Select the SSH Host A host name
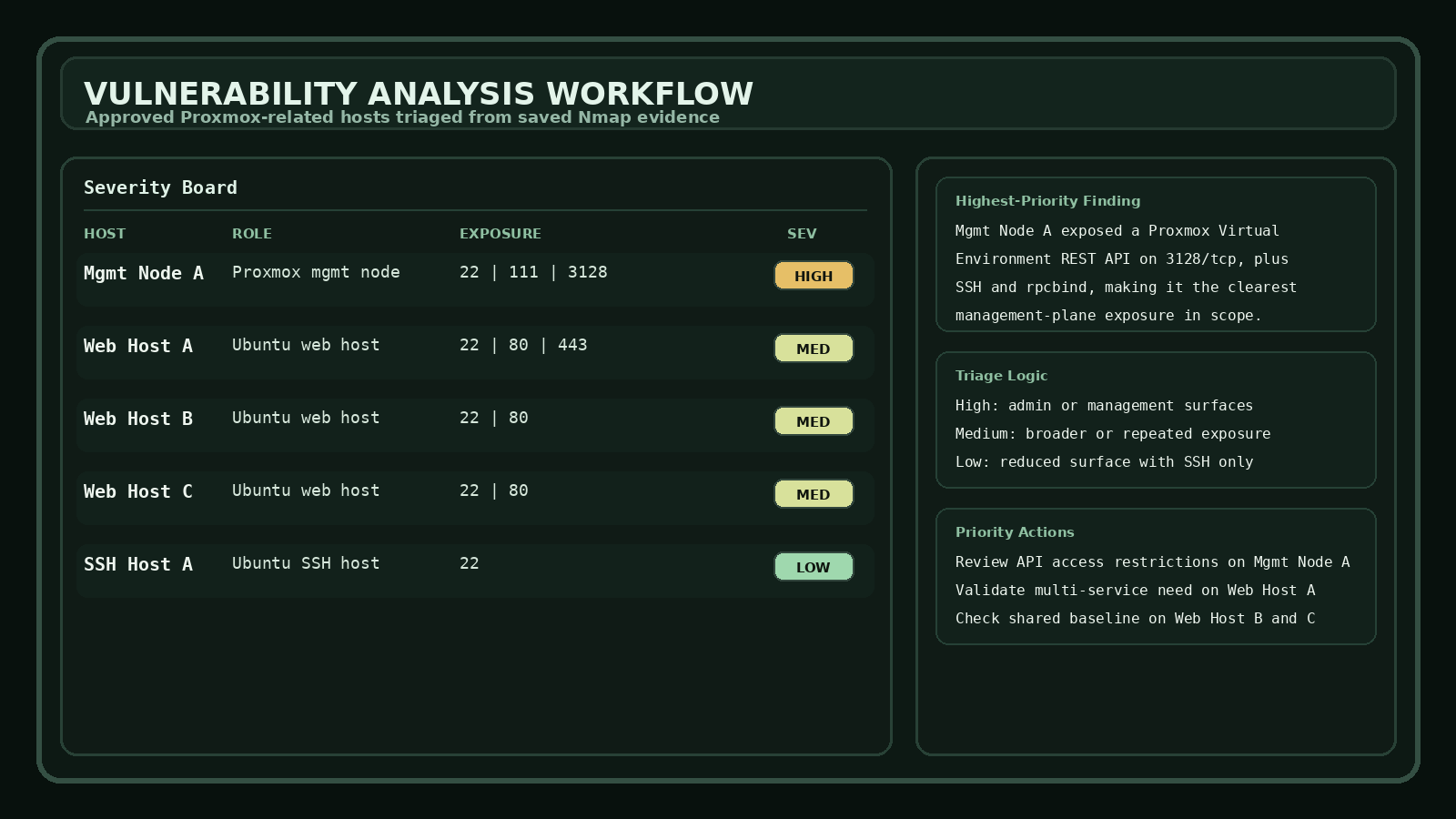The width and height of the screenshot is (1456, 819). (x=138, y=564)
